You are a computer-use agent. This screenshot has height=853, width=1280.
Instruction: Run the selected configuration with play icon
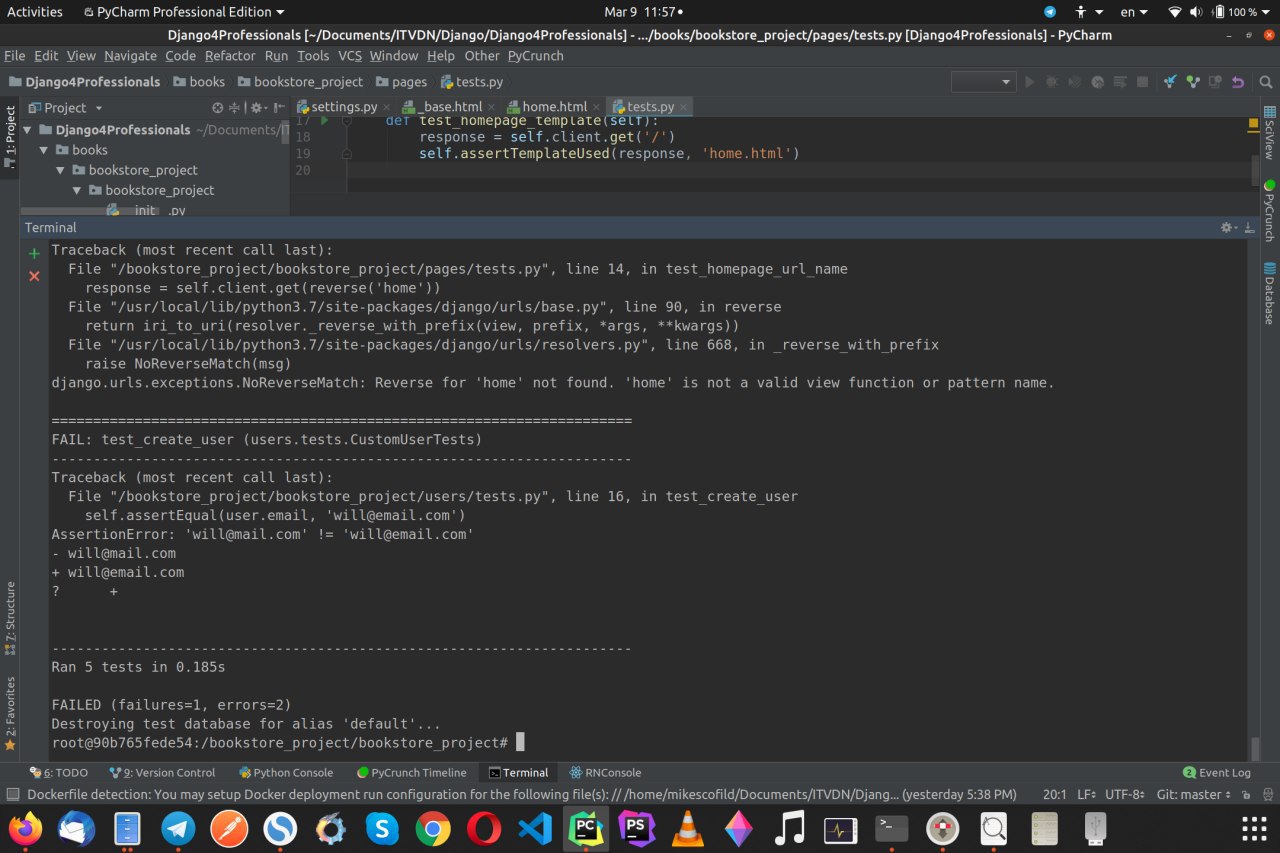1030,82
